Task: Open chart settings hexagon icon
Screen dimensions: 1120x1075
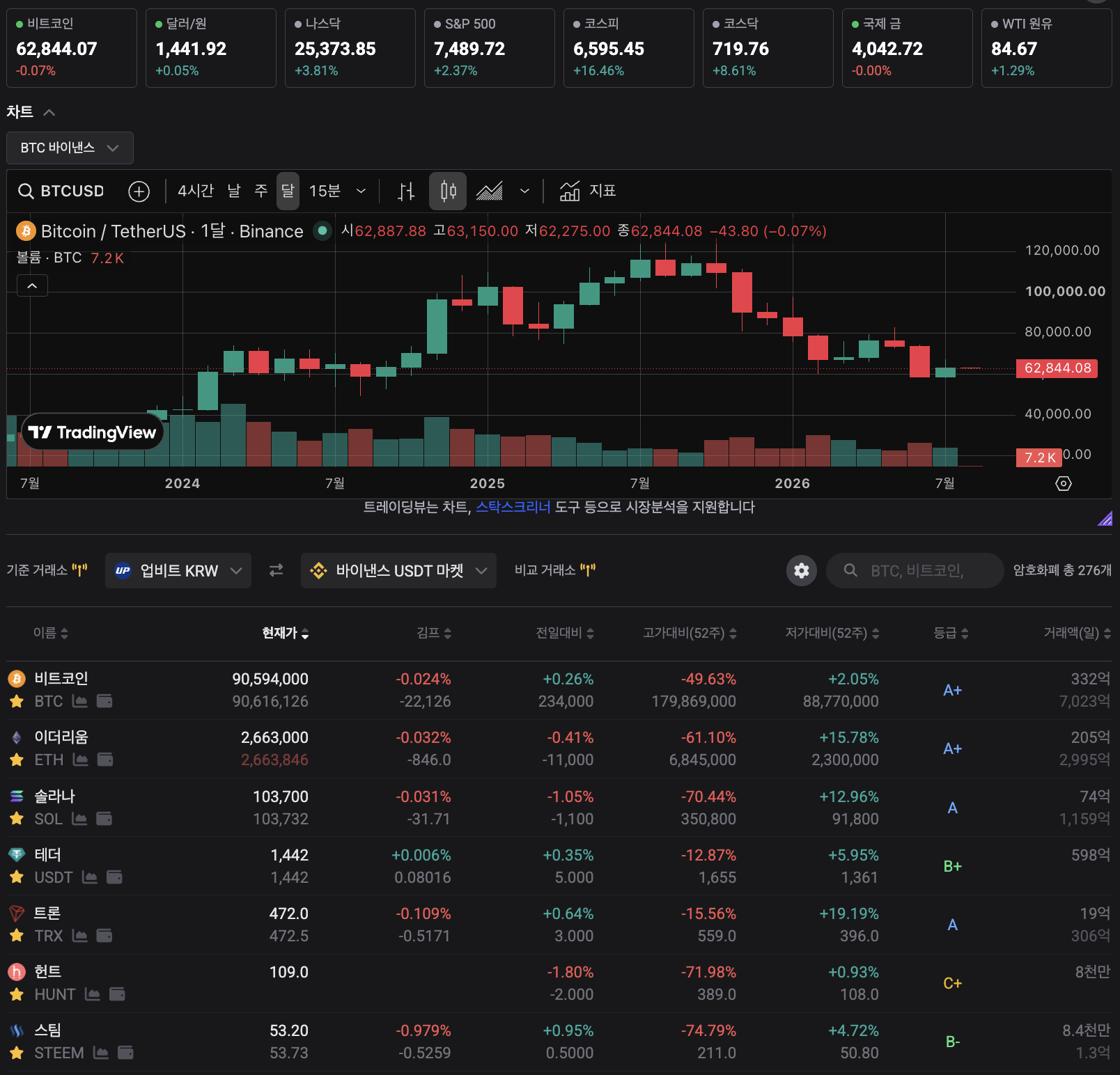Action: click(1064, 483)
